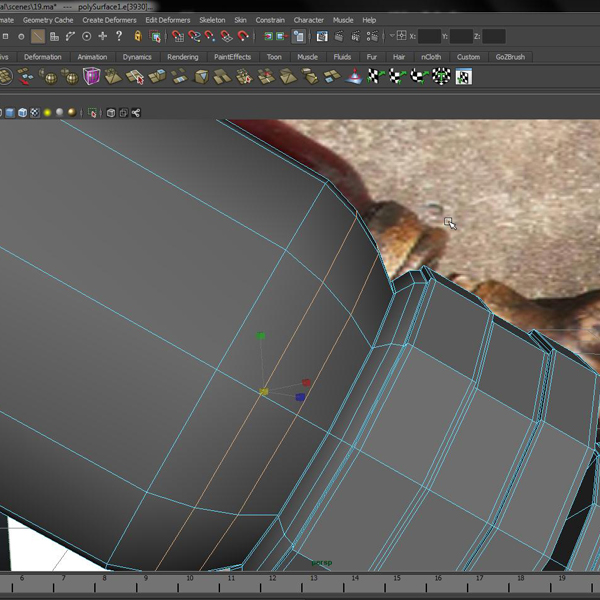Toggle high quality rendering gold sphere icon
Screen dimensions: 600x600
pos(72,112)
